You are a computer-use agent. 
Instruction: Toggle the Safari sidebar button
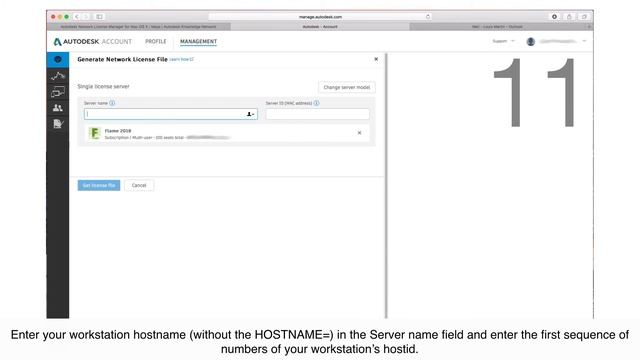[99, 17]
